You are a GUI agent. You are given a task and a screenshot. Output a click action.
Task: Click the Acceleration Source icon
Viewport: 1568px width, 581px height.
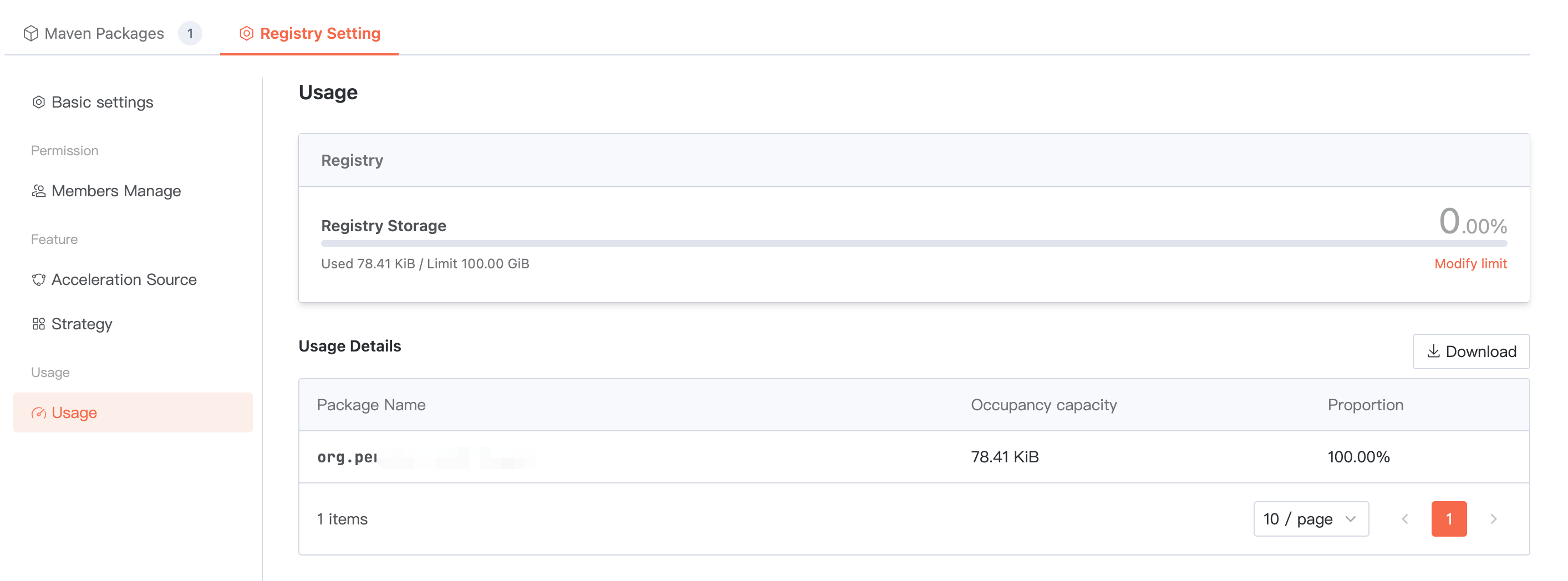click(38, 280)
